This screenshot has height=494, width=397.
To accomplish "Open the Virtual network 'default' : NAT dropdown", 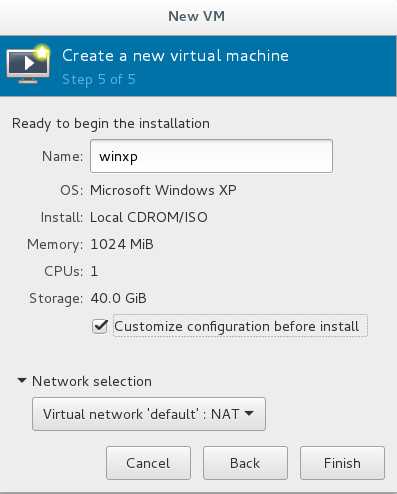I will [x=149, y=414].
